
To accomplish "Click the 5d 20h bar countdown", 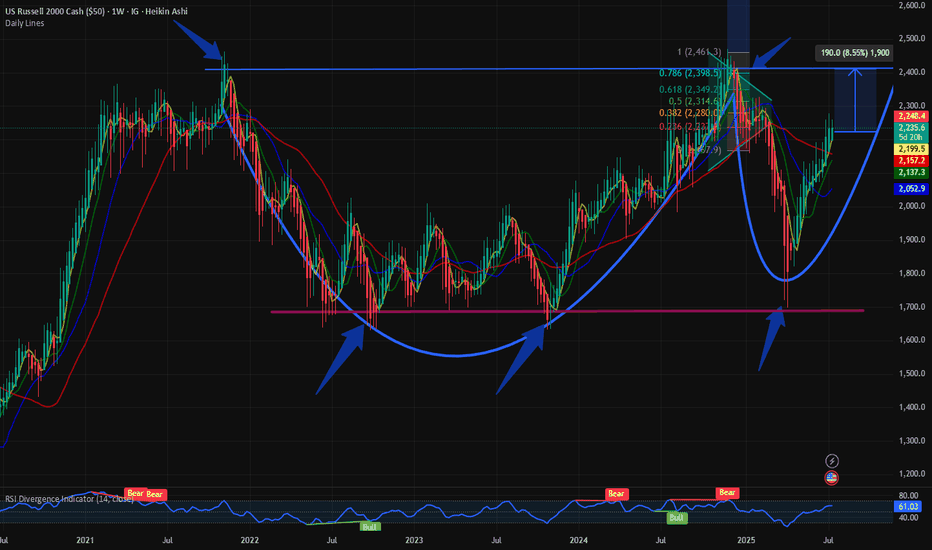I will click(911, 137).
